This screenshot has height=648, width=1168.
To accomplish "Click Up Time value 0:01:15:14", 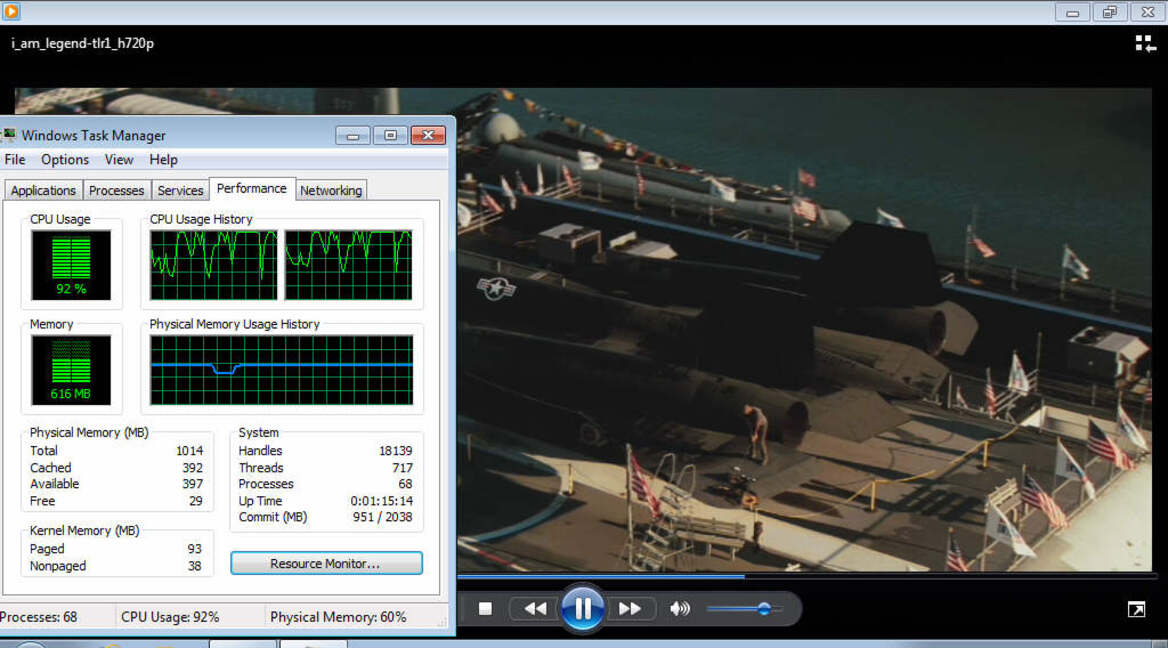I will tap(381, 501).
